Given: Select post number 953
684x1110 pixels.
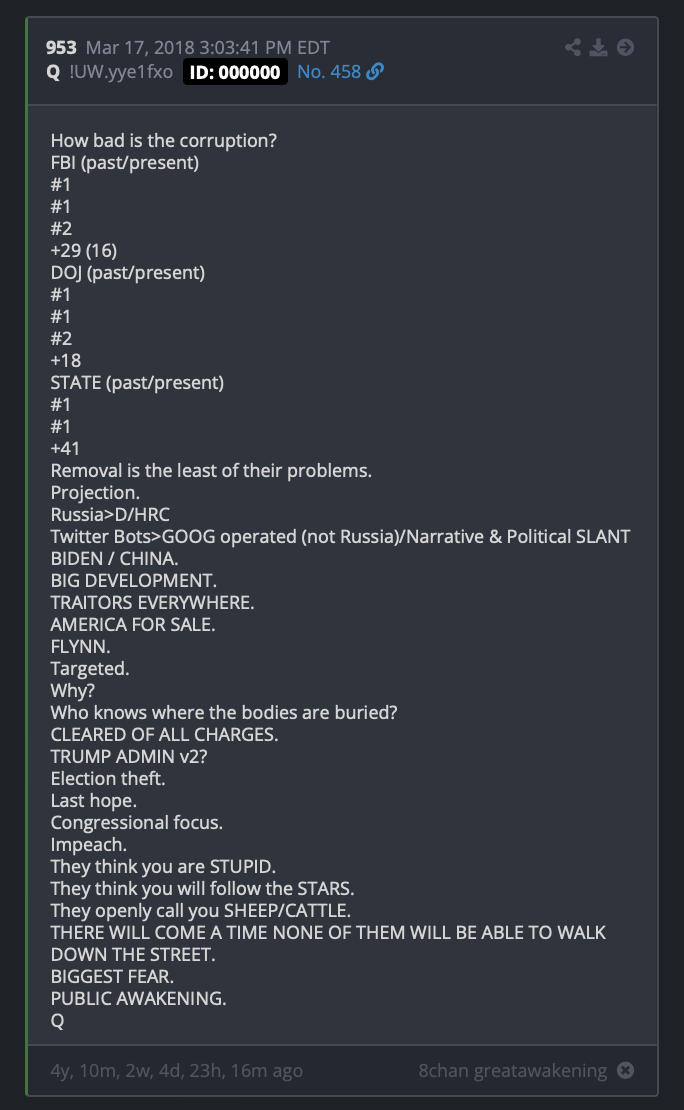Looking at the screenshot, I should (61, 47).
